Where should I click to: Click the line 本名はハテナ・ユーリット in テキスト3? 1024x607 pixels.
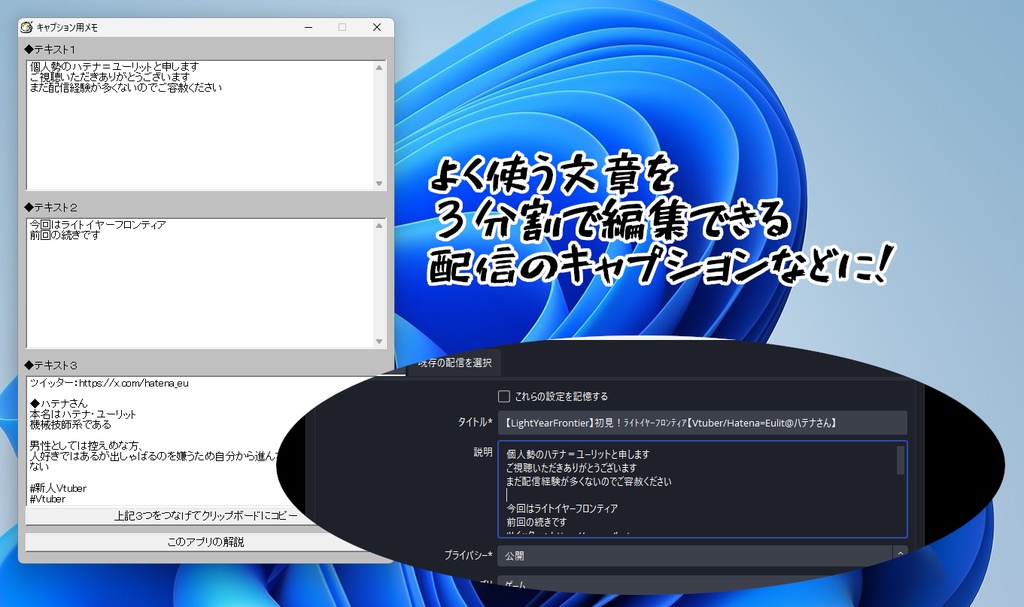83,414
